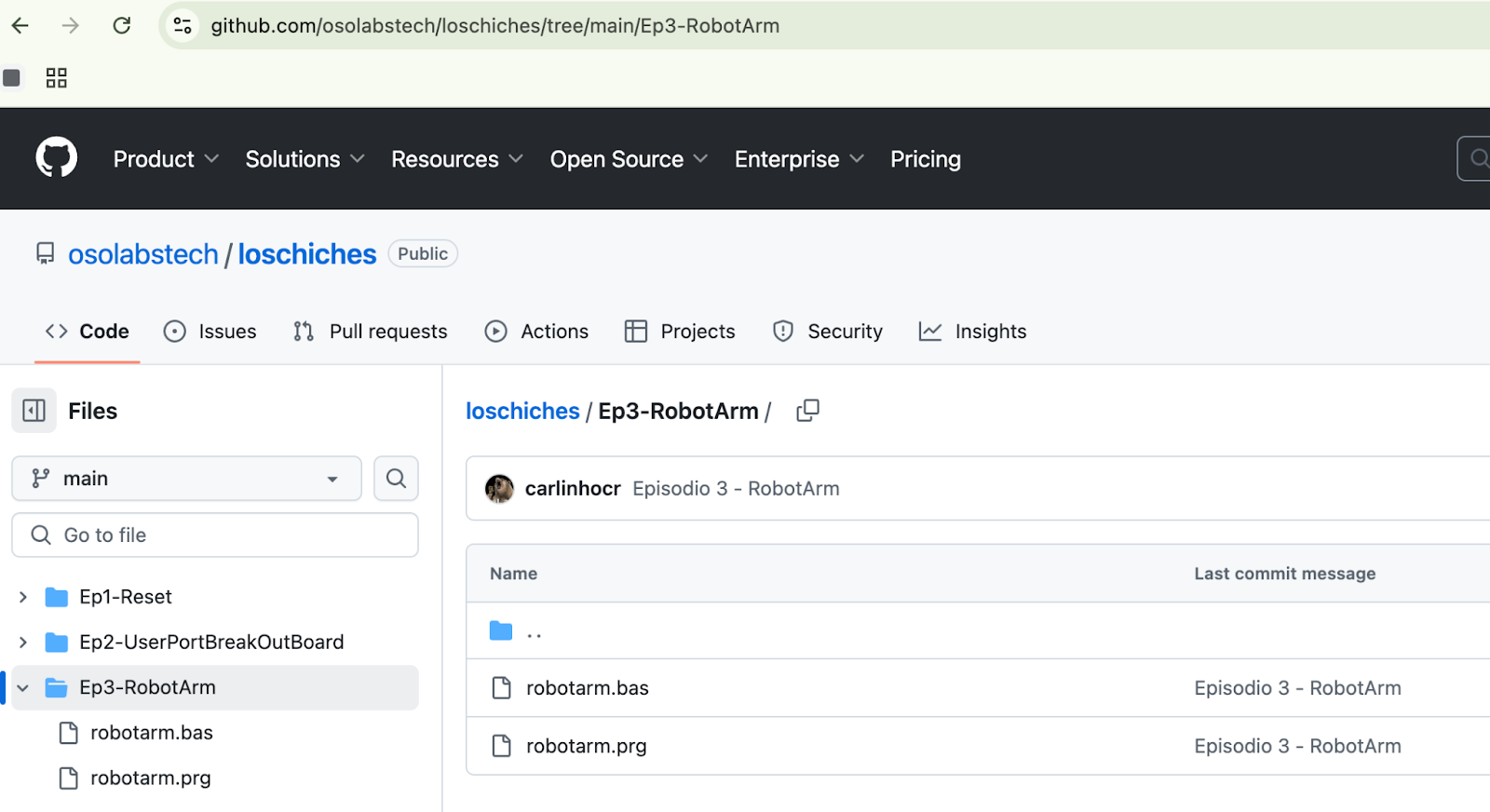Open robotarm.prg from the file table
Screen dimensions: 1490x812
587,746
